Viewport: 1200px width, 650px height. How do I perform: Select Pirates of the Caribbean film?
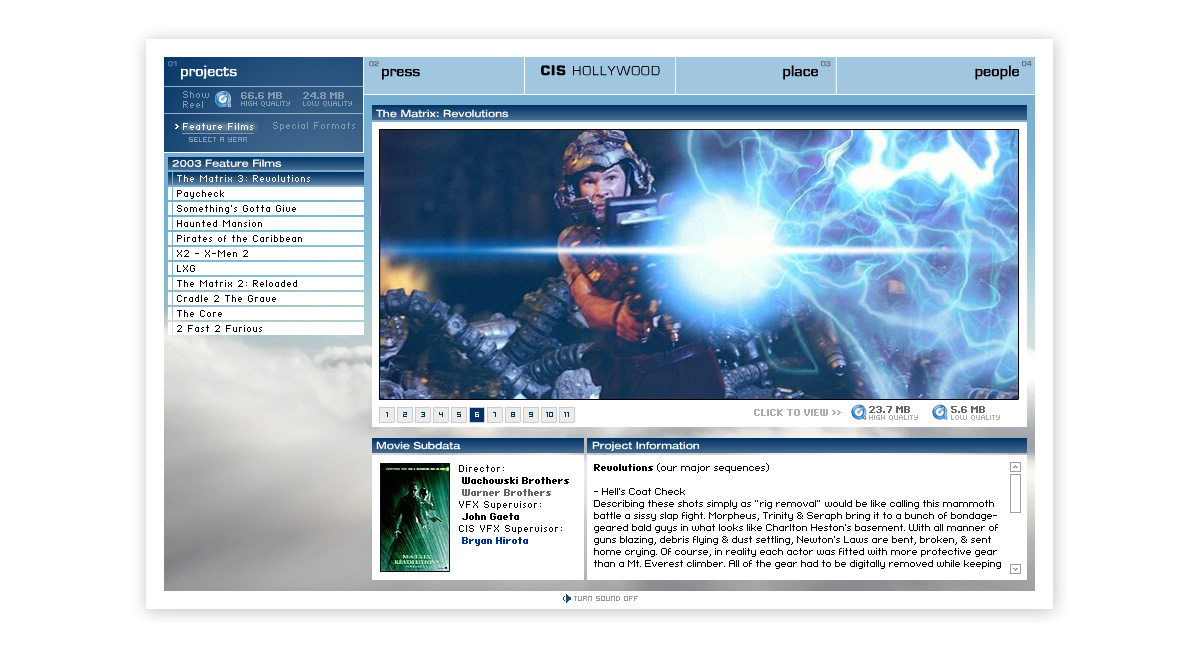coord(266,239)
